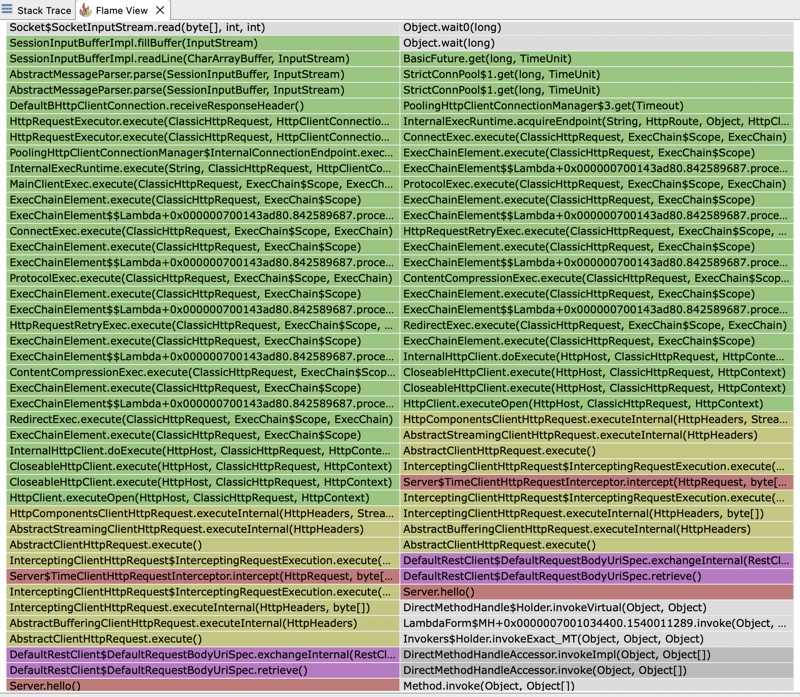Click the red Server.hello() frame at bottom left

[x=203, y=685]
